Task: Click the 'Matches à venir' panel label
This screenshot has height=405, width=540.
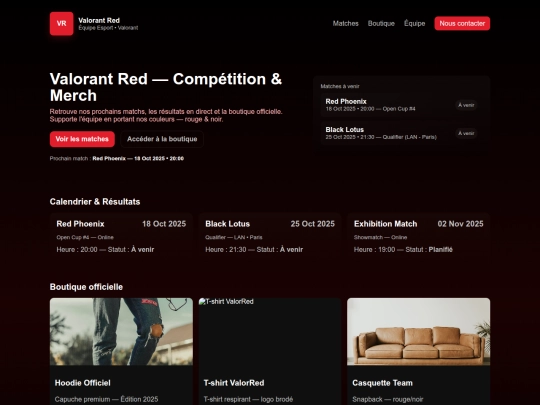Action: 340,86
